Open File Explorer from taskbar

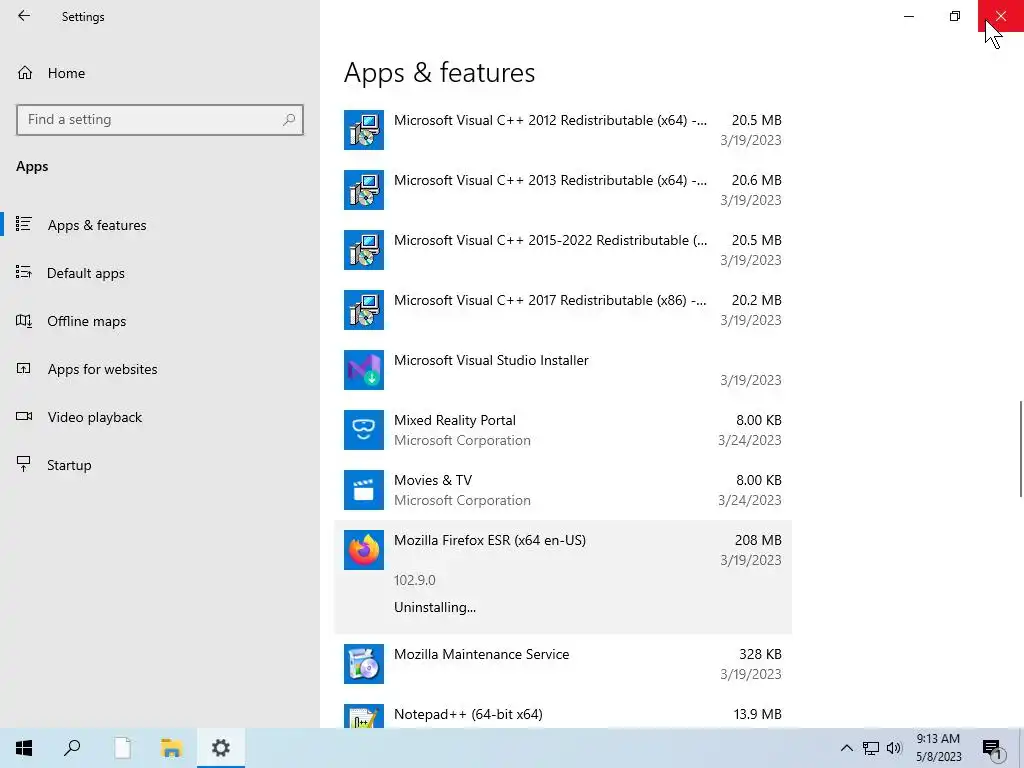[x=171, y=748]
